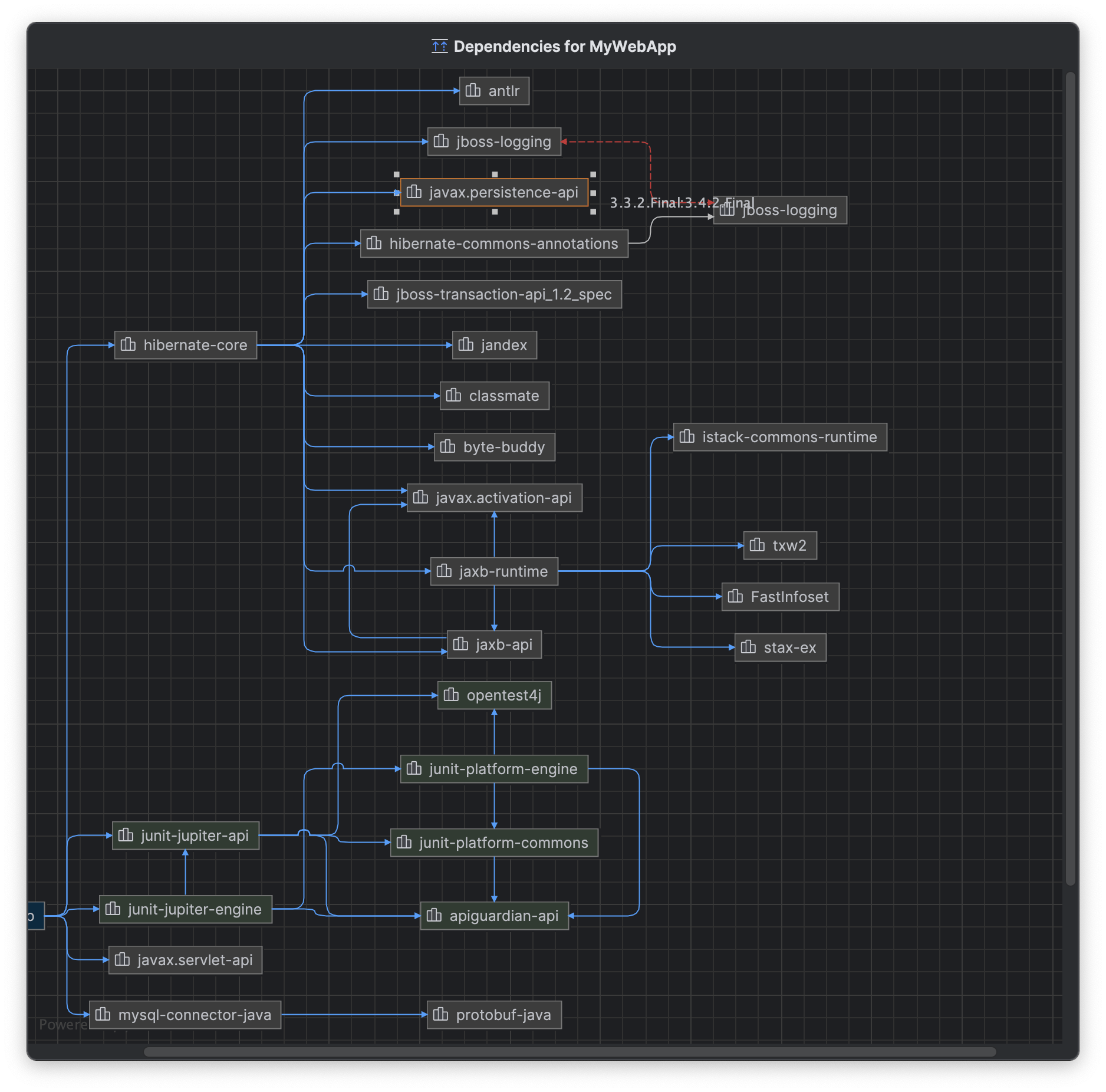The image size is (1106, 1092).
Task: Click the library icon on classmate node
Action: coord(453,396)
